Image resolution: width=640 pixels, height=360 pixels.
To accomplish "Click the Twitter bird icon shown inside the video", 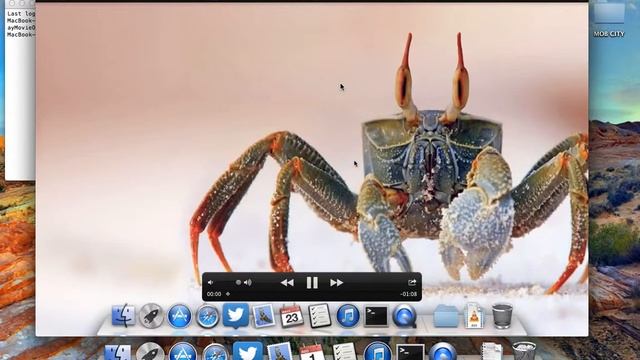I will 236,315.
